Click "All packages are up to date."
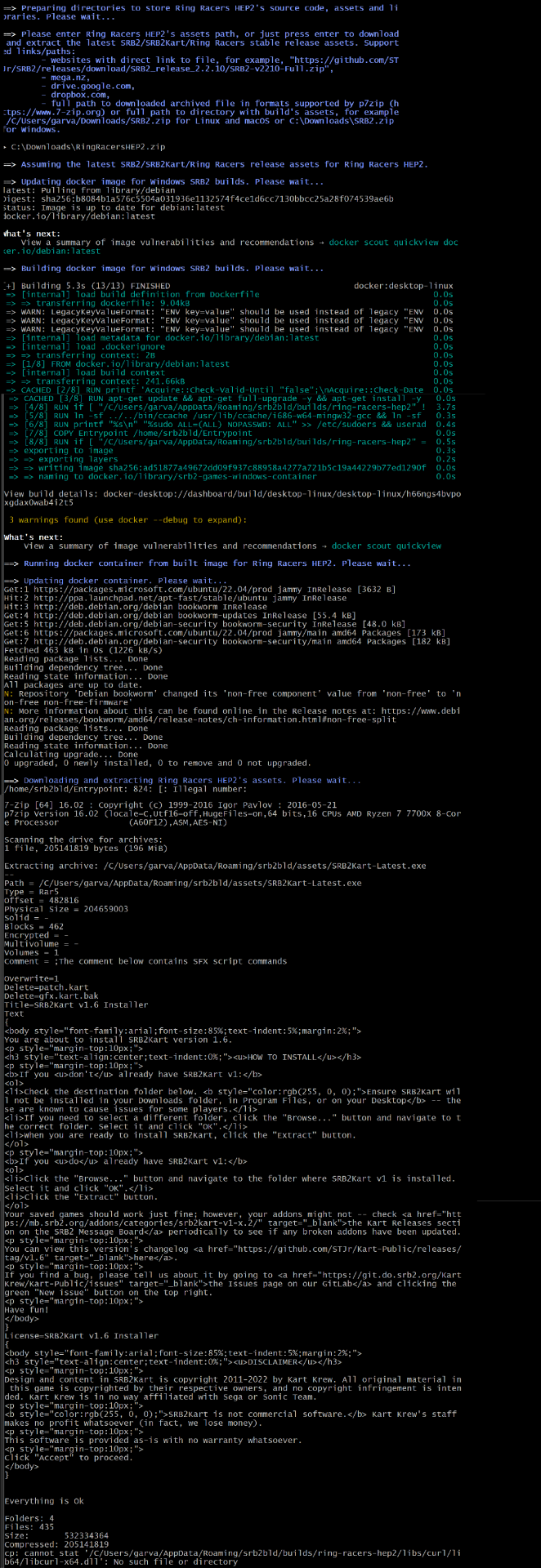541x1568 pixels. (x=72, y=685)
